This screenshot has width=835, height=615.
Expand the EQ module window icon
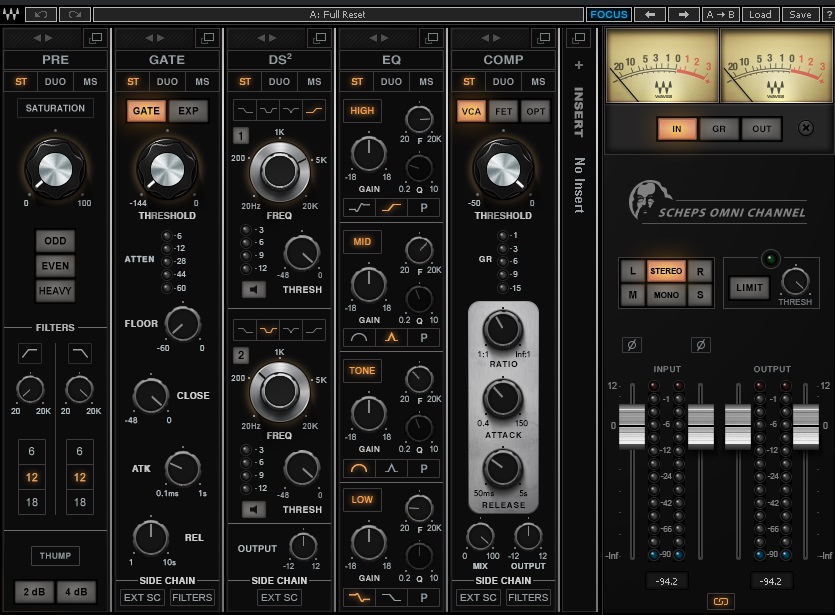click(431, 38)
